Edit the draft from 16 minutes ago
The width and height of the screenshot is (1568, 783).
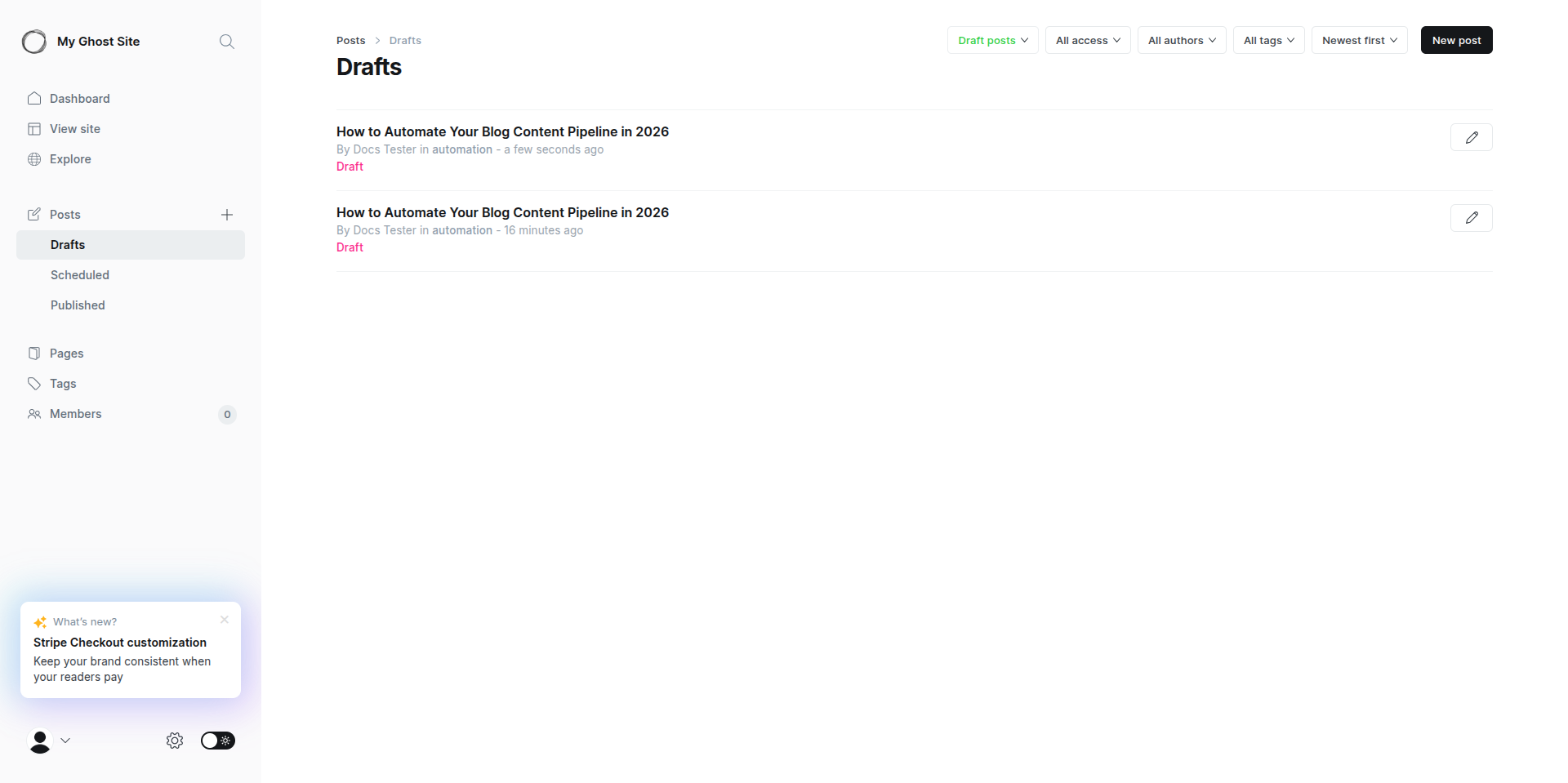[1471, 218]
